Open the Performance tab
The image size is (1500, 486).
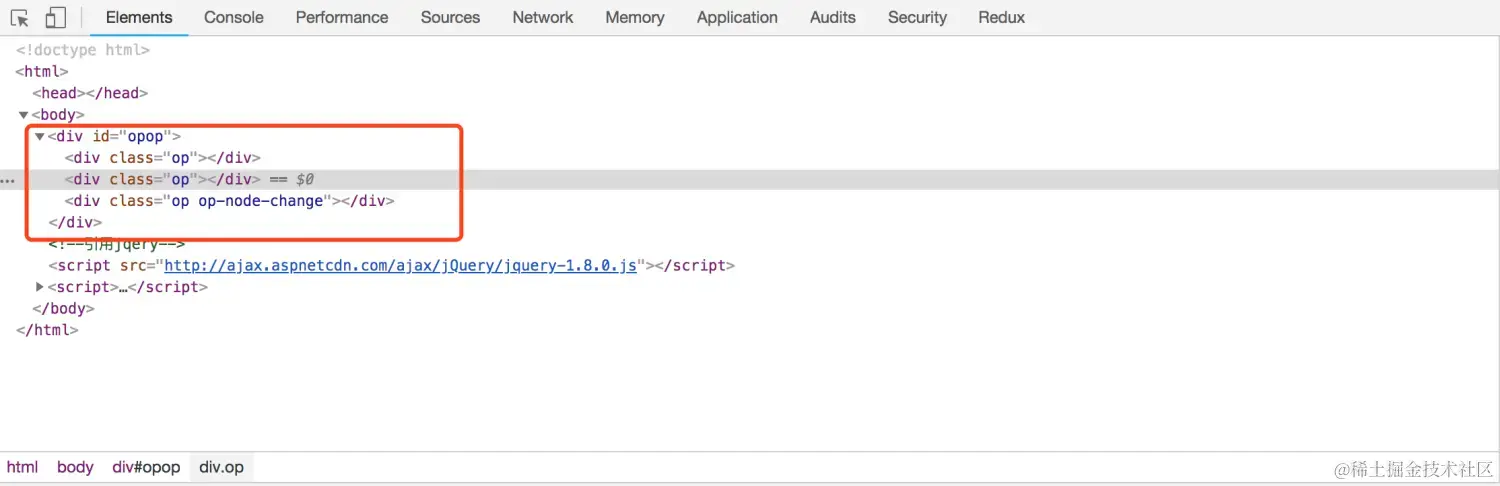(x=342, y=18)
